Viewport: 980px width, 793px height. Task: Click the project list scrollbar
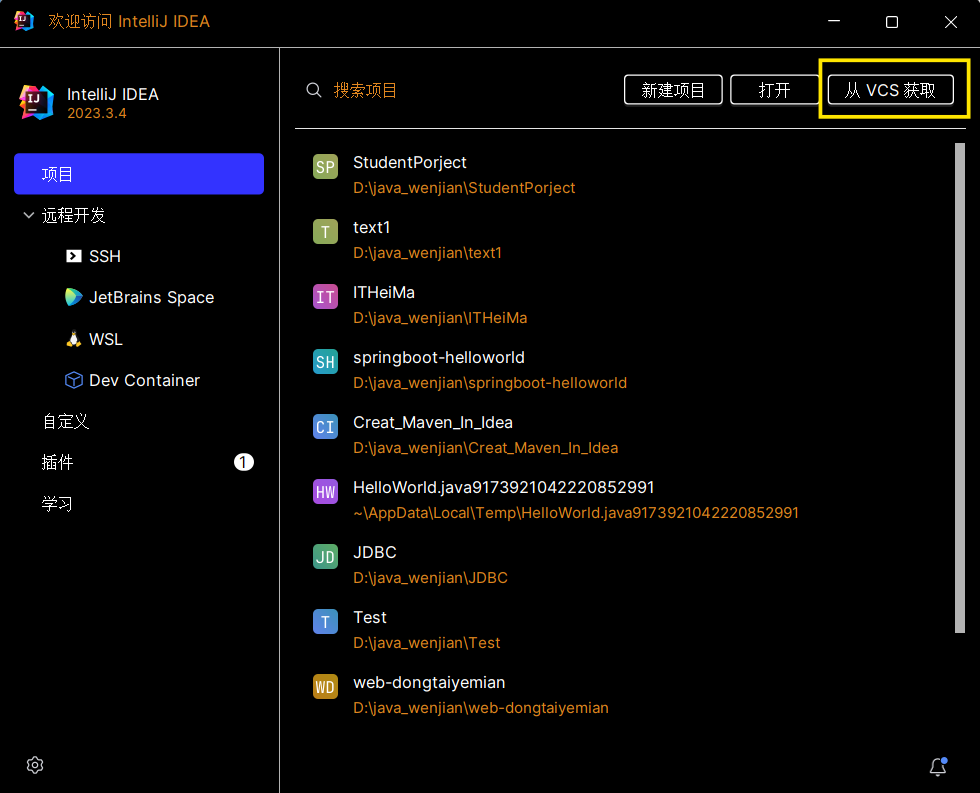pyautogui.click(x=959, y=387)
